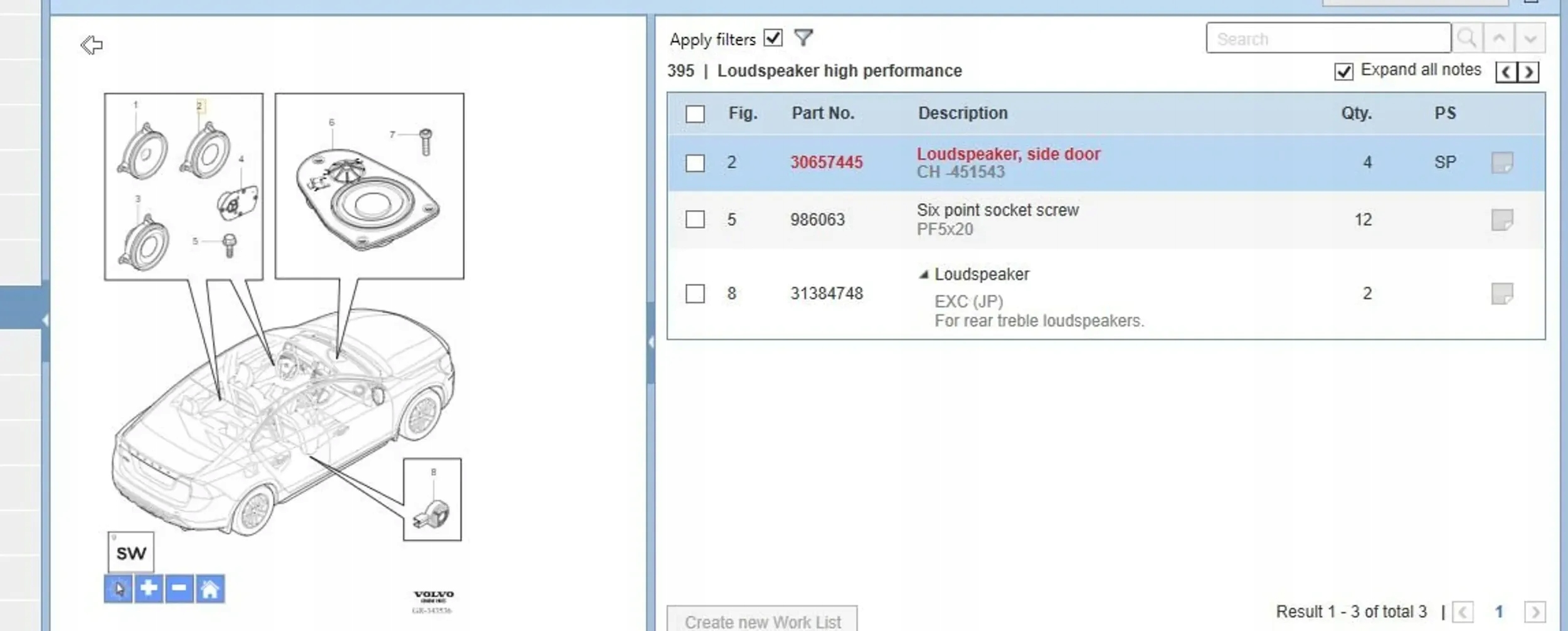
Task: Uncheck the Apply filters checkbox
Action: [x=773, y=38]
